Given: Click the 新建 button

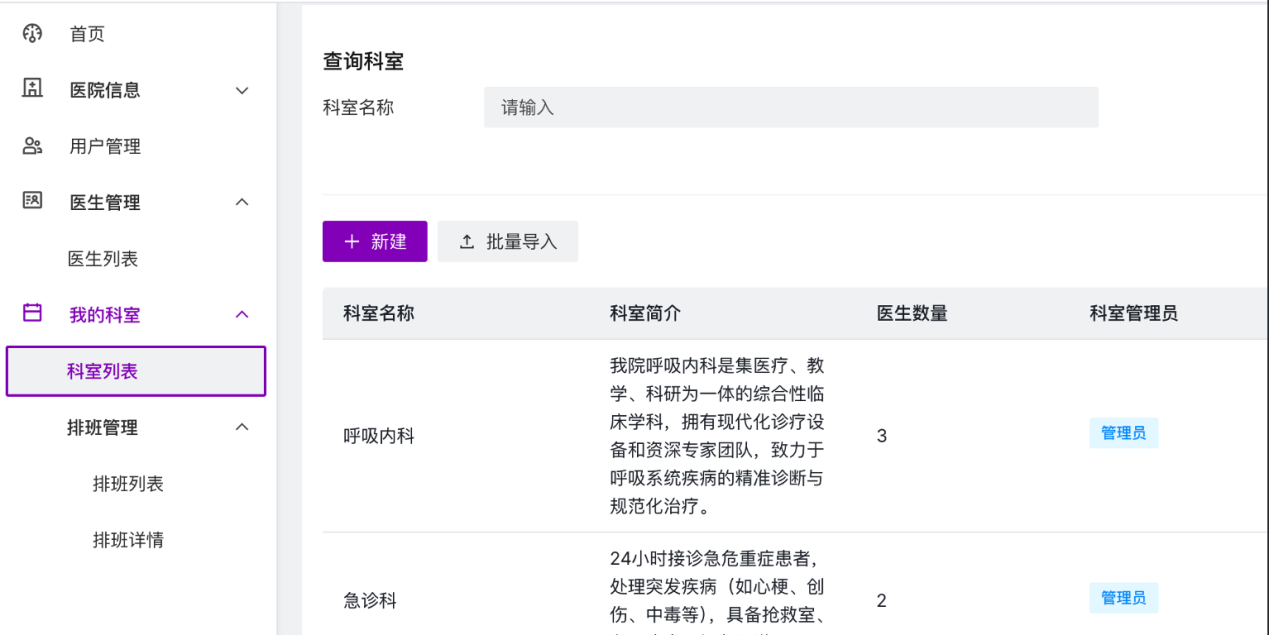Looking at the screenshot, I should coord(375,242).
